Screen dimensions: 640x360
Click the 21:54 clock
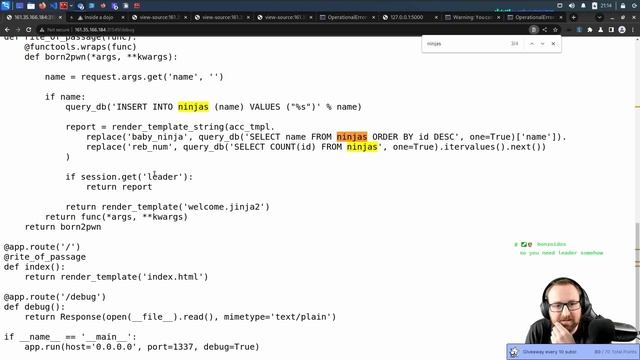606,6
